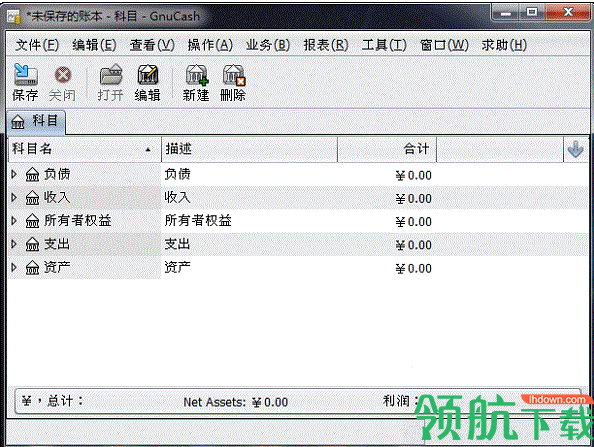Expand the 所有者权益 account tree
This screenshot has height=447, width=594.
(x=14, y=220)
